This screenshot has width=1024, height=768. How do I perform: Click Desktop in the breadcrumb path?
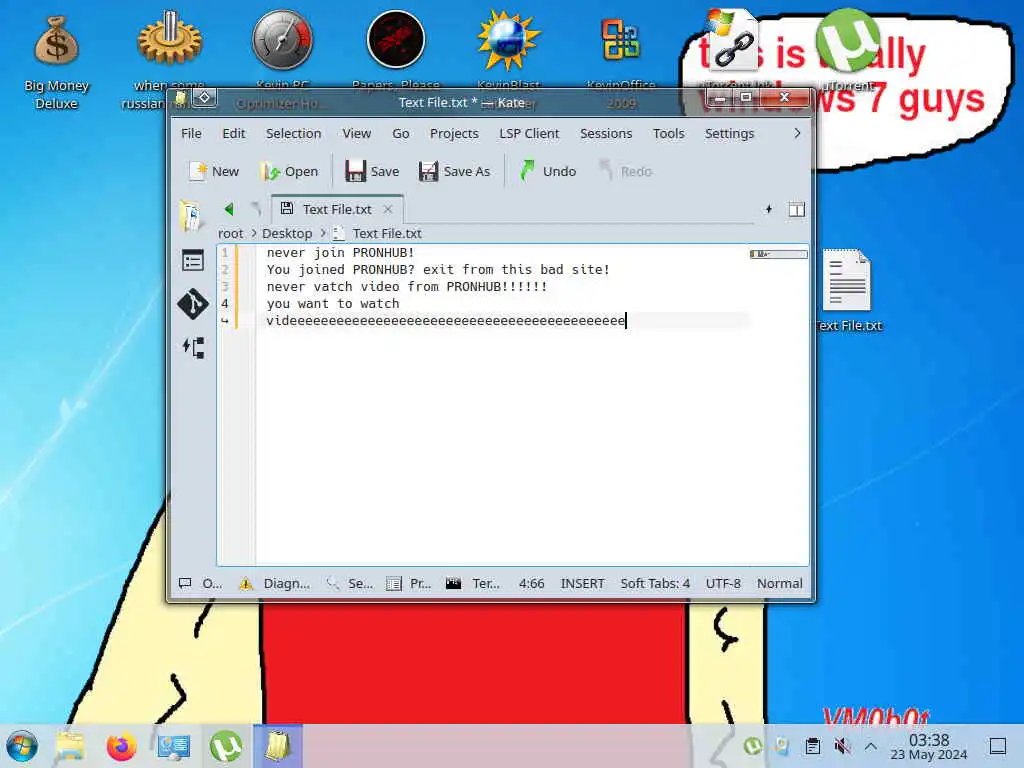287,233
